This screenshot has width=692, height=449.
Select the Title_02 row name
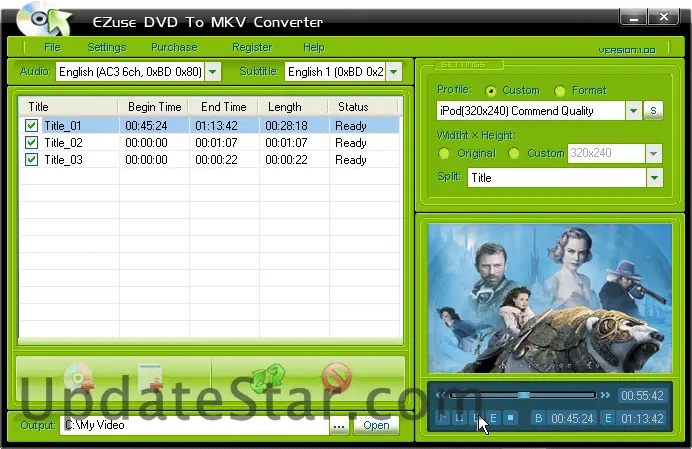point(64,143)
